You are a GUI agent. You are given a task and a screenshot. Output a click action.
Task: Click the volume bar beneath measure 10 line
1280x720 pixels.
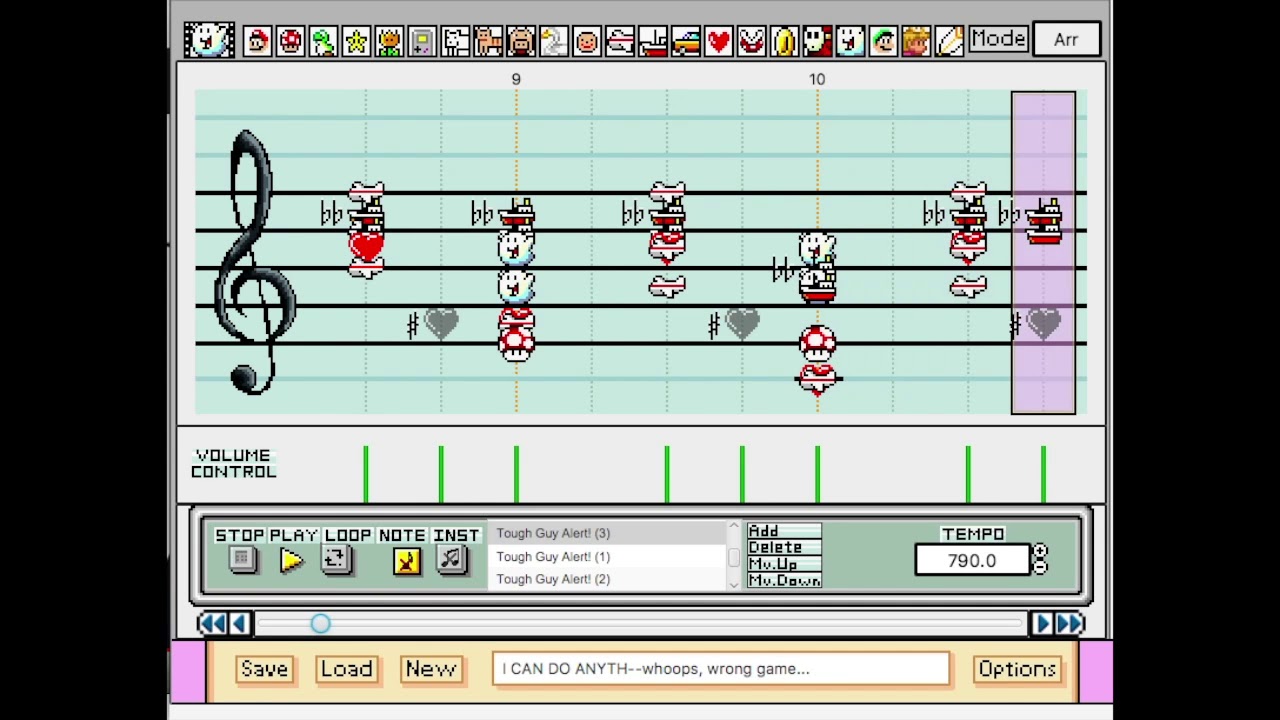(817, 474)
